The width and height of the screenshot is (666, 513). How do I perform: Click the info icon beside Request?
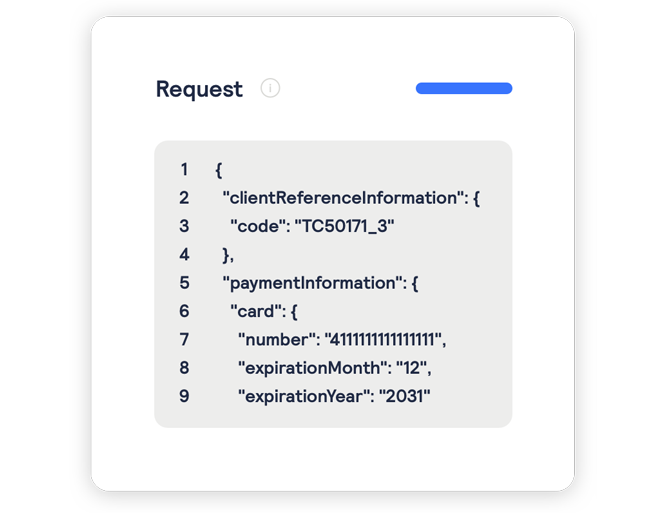pos(270,88)
